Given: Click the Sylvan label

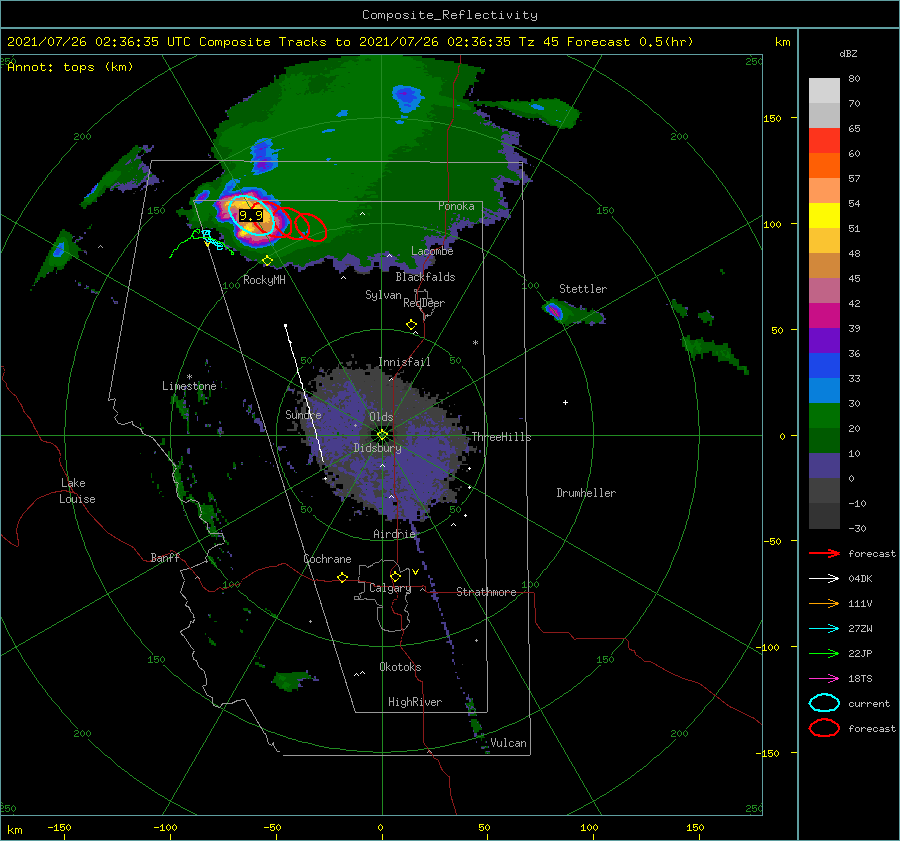Looking at the screenshot, I should point(383,295).
